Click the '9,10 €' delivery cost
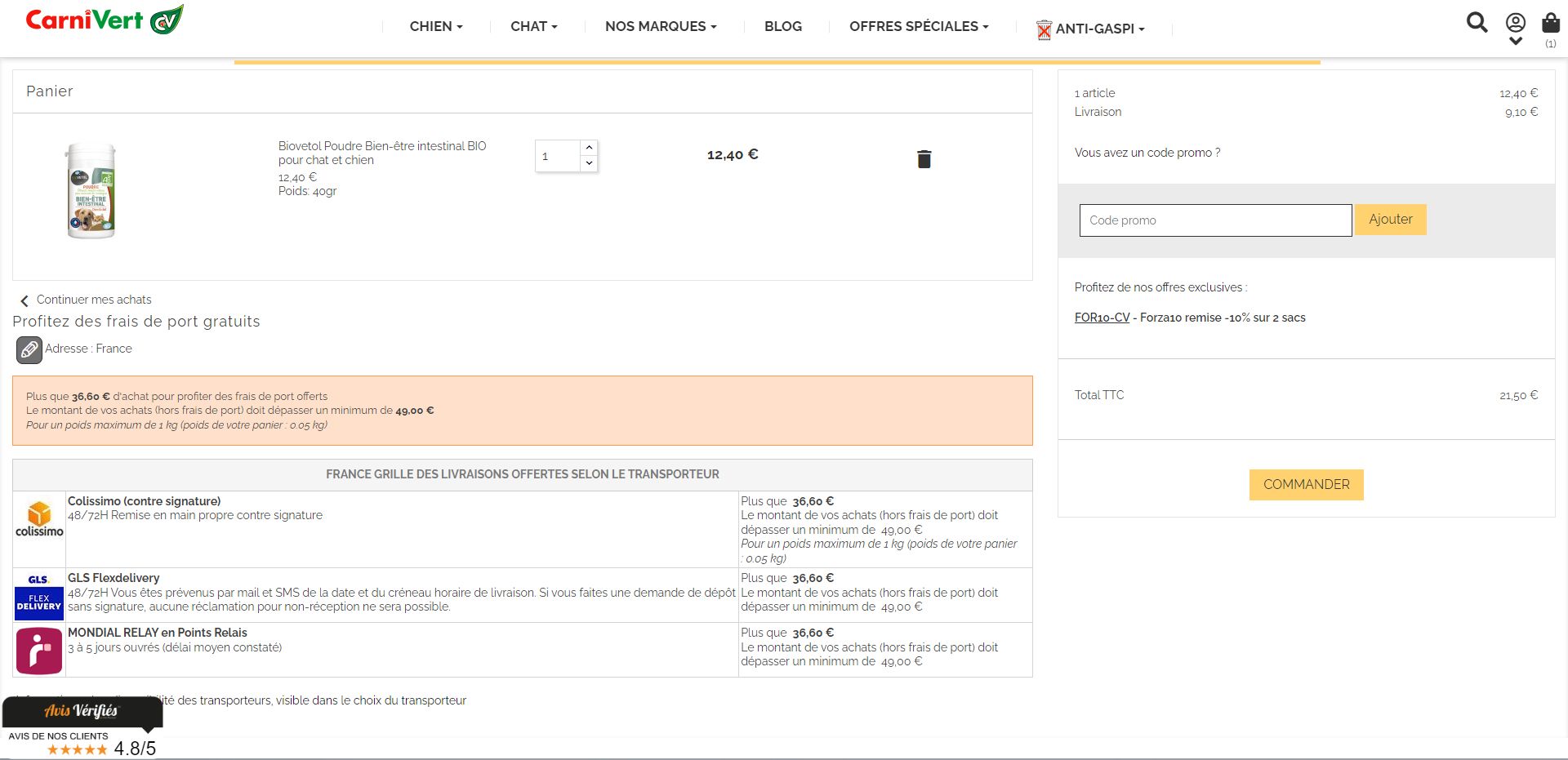Screen dimensions: 1568x760 (1521, 112)
